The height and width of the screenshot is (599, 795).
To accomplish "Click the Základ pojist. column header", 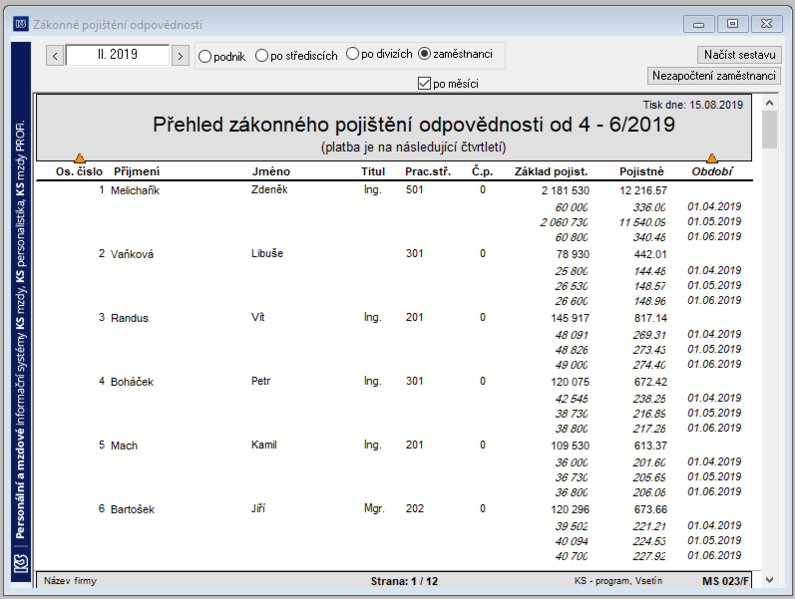I will (551, 171).
